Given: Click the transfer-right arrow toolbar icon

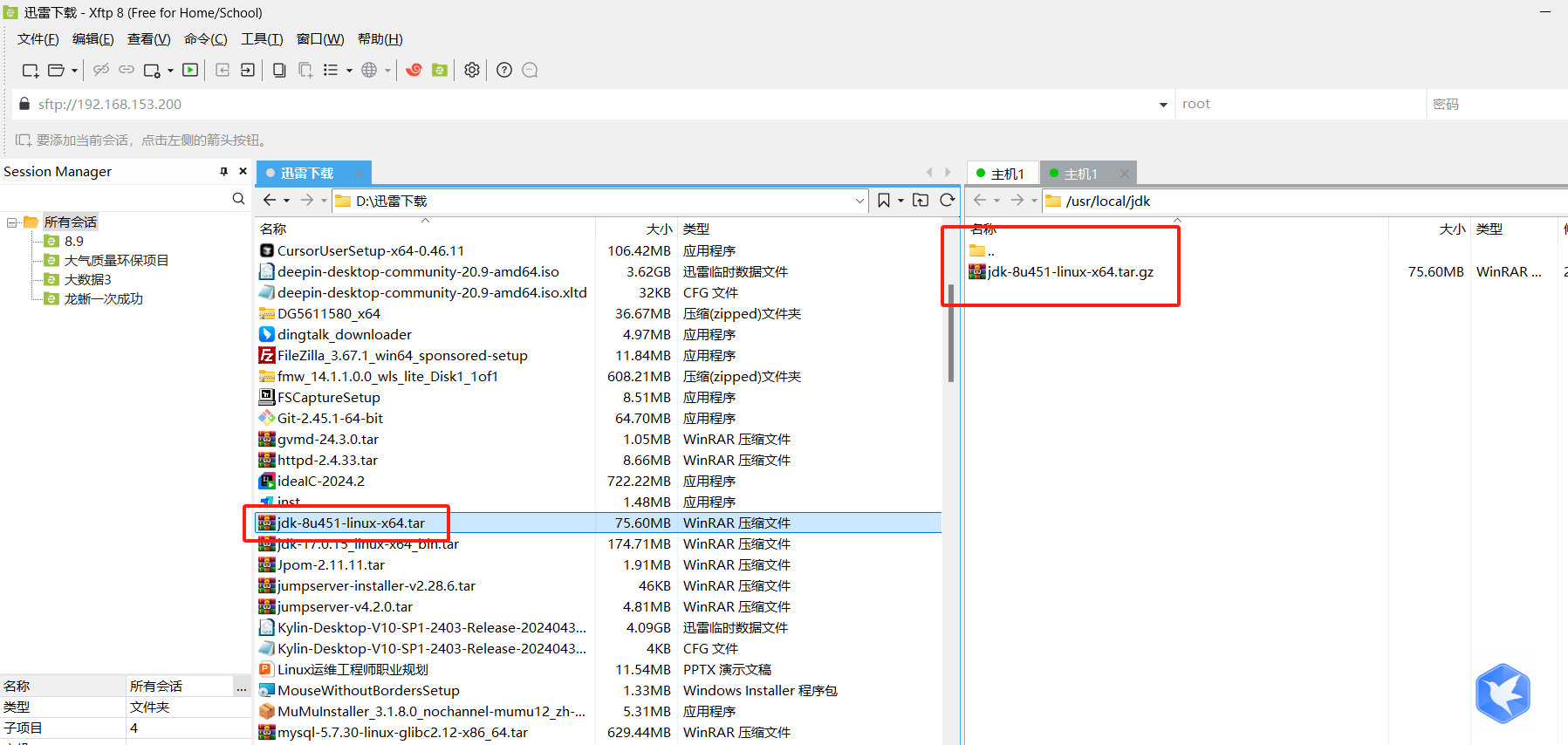Looking at the screenshot, I should pos(248,70).
